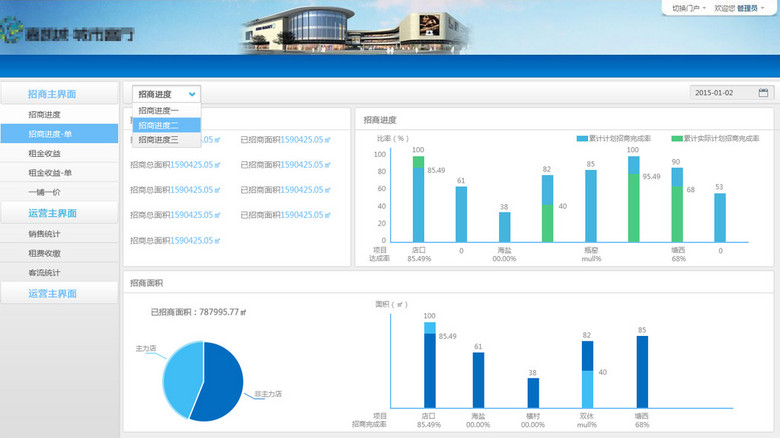
Task: Collapse the 招商主界面 sidebar section header
Action: pyautogui.click(x=58, y=93)
